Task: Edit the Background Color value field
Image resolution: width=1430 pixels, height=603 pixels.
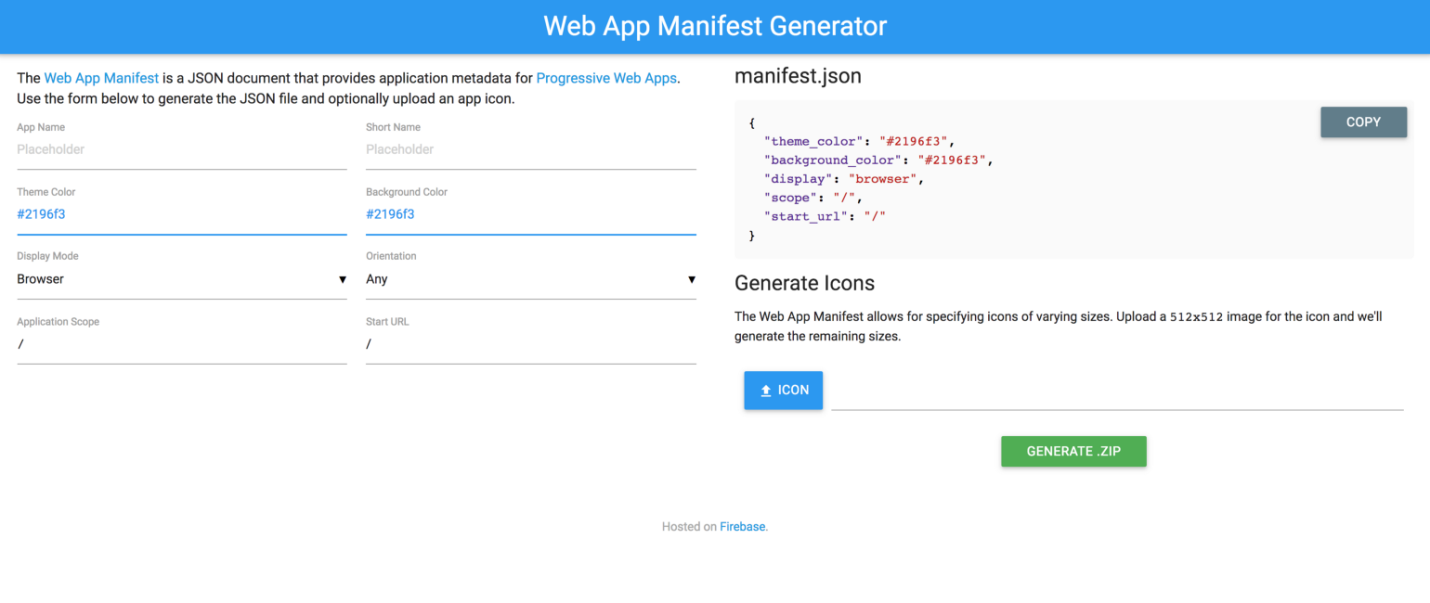Action: (530, 214)
